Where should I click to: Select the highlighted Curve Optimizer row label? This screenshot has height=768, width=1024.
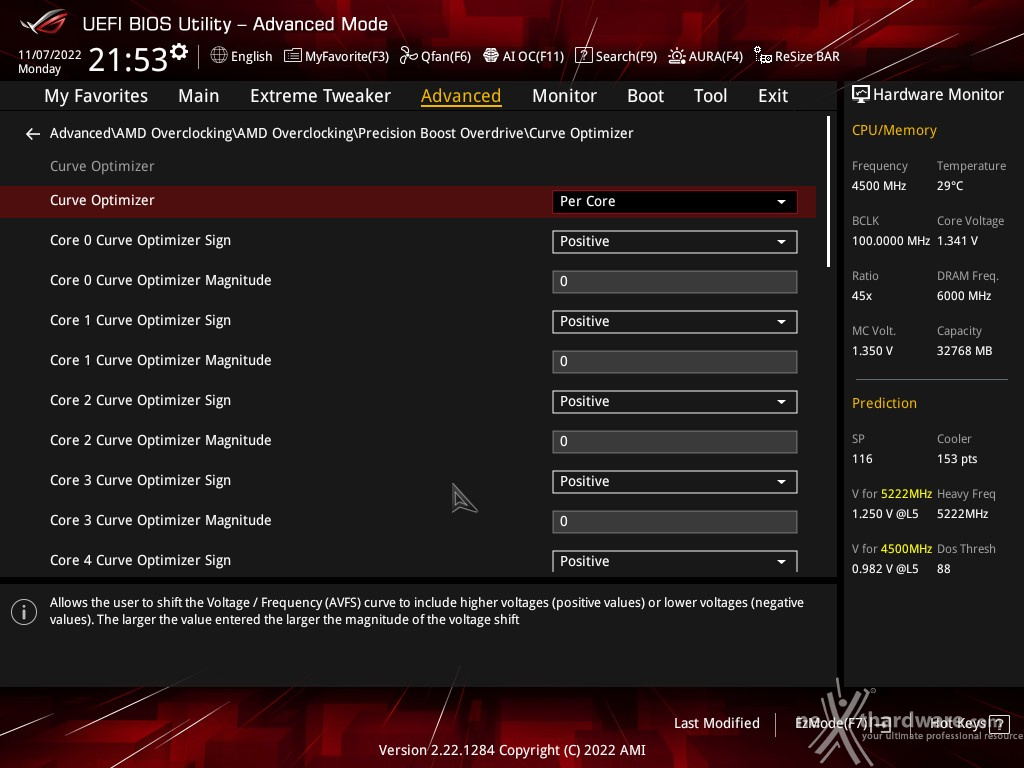102,200
